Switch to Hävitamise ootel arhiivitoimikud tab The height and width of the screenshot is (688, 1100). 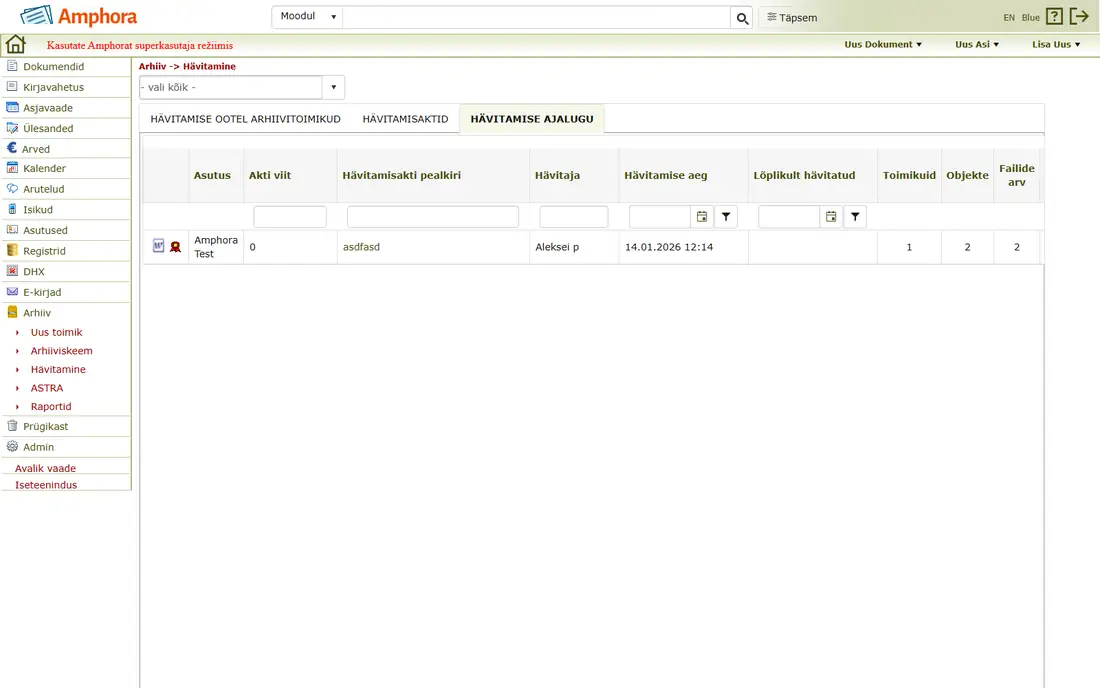246,119
